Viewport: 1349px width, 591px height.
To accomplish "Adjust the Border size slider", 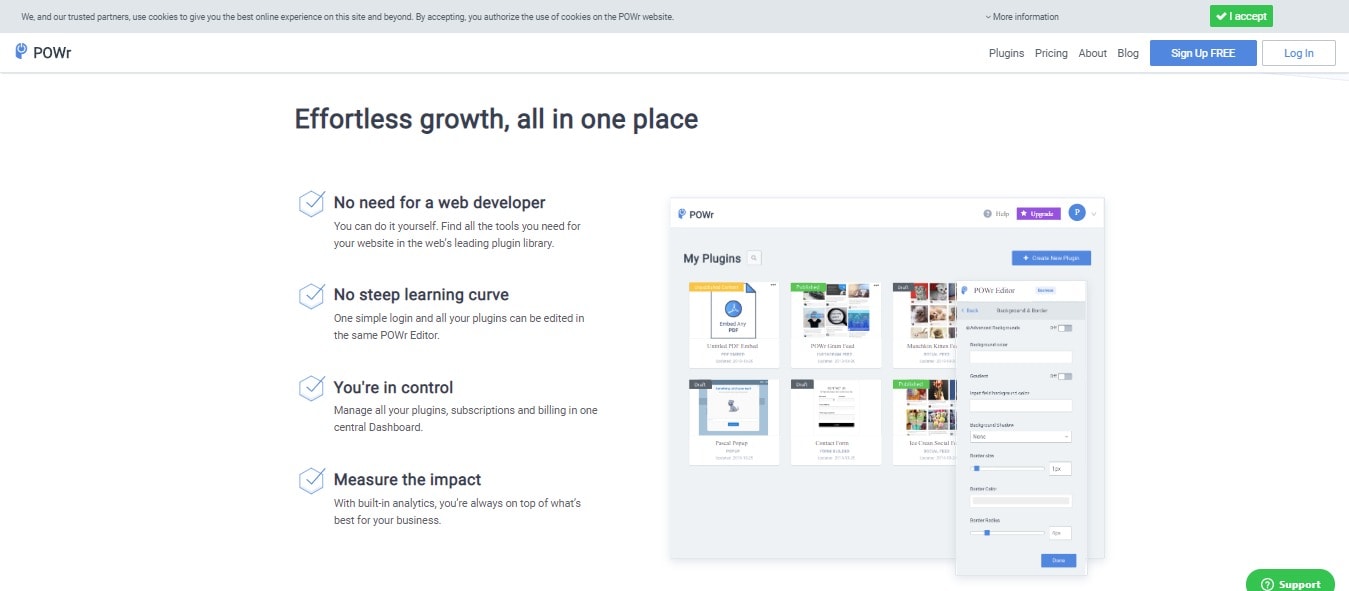I will point(1007,468).
